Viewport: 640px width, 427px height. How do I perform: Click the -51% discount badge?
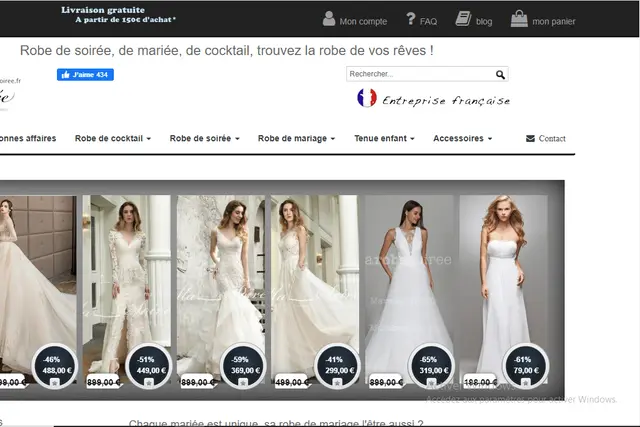149,366
